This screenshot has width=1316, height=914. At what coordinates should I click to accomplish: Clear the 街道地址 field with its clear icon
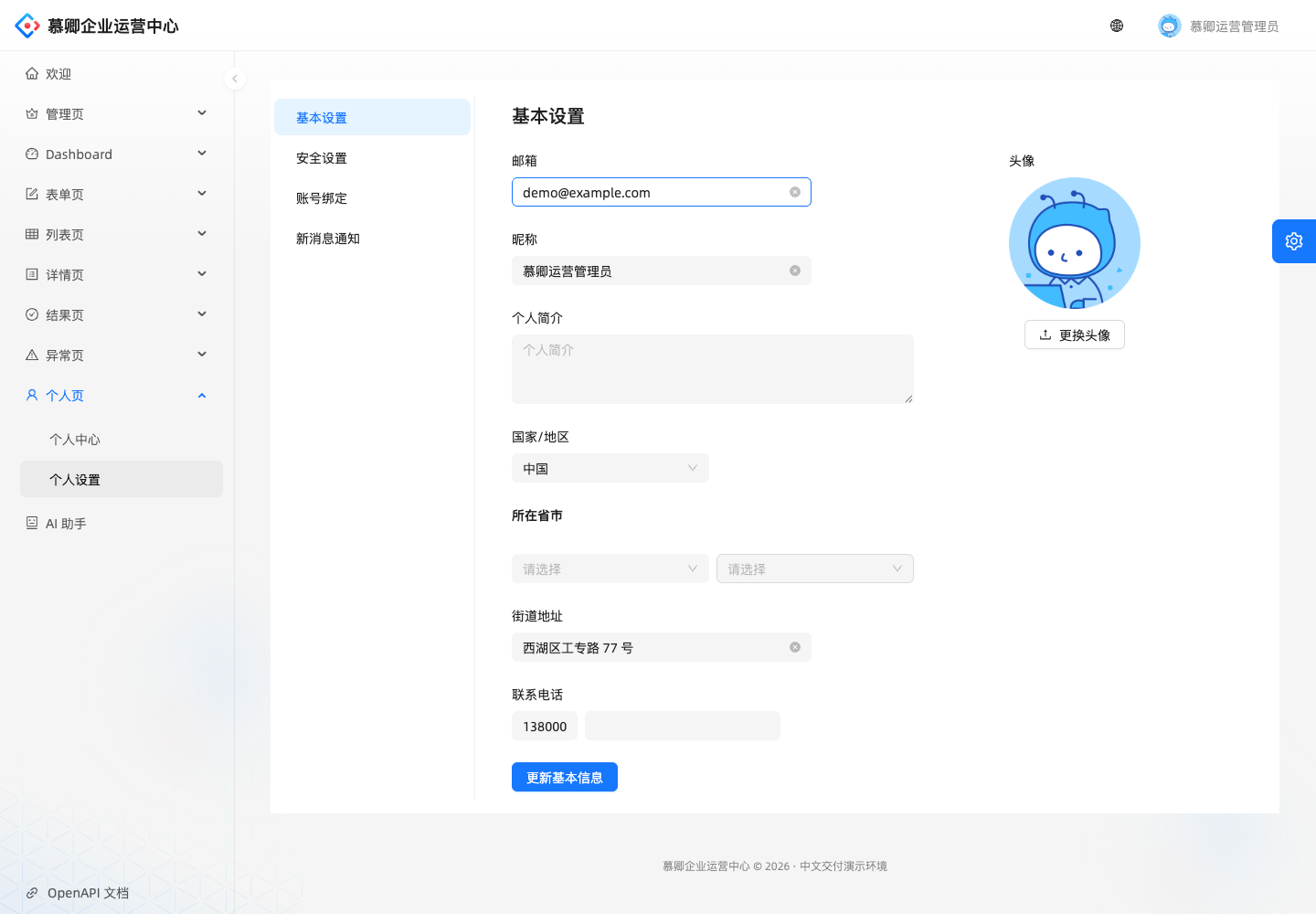(795, 647)
